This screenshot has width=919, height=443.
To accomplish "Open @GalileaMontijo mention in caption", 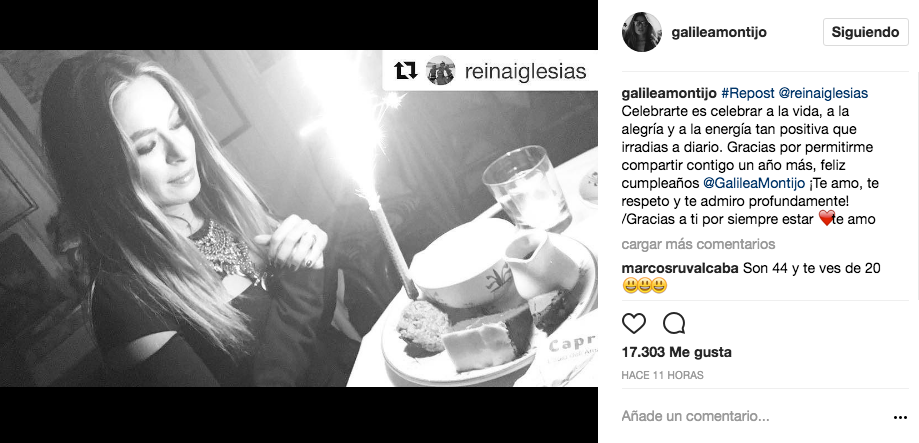I will [754, 183].
